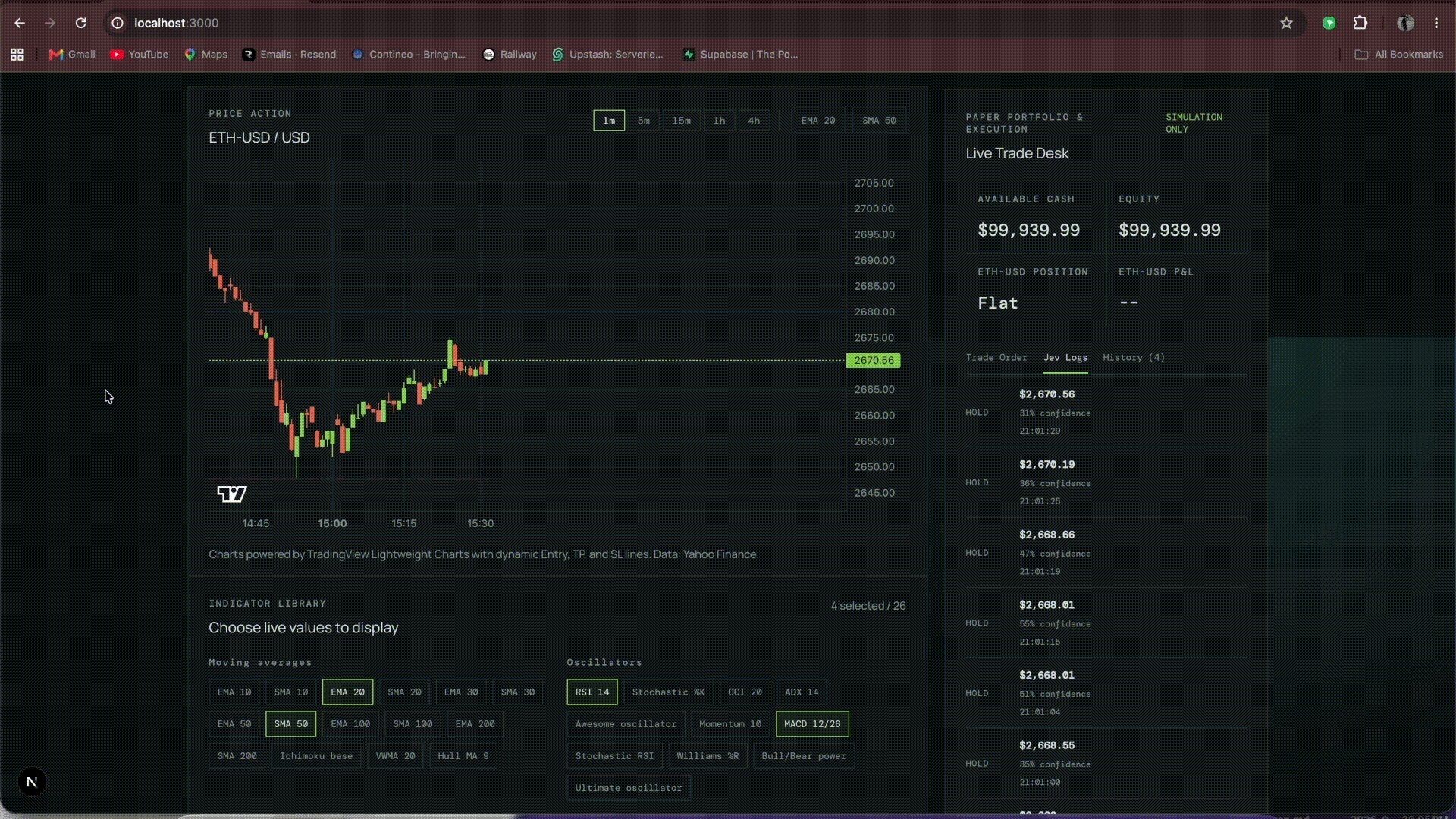Deselect SMA 50 in the indicator library

coord(291,724)
